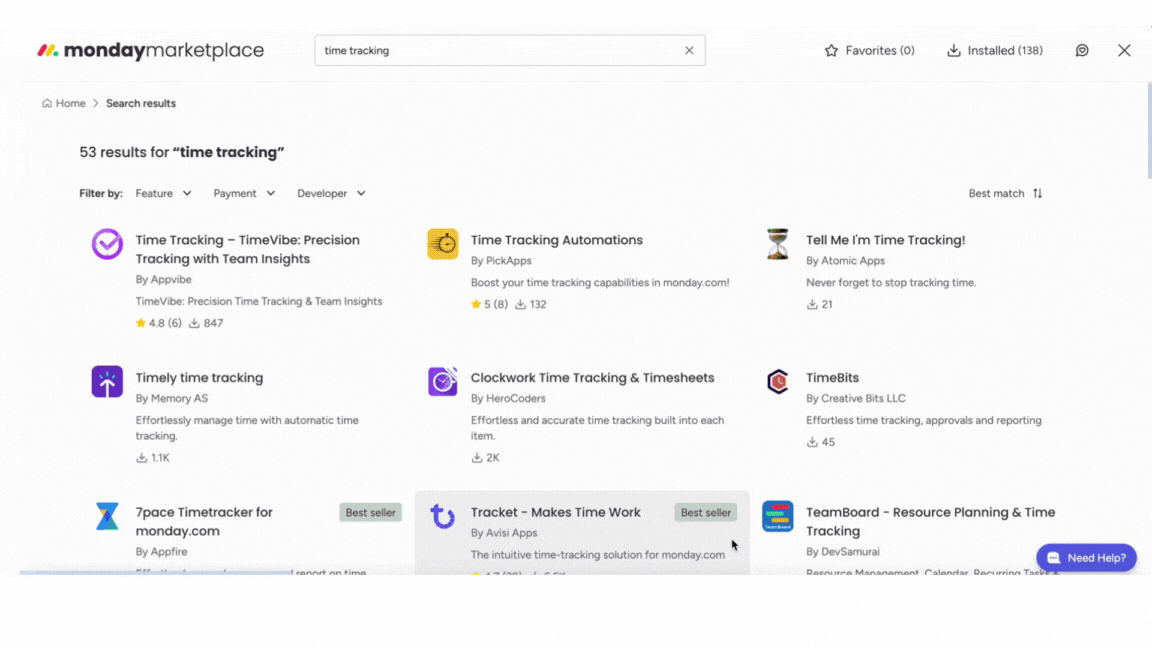
Task: Open the Best match sort dropdown
Action: click(1005, 193)
